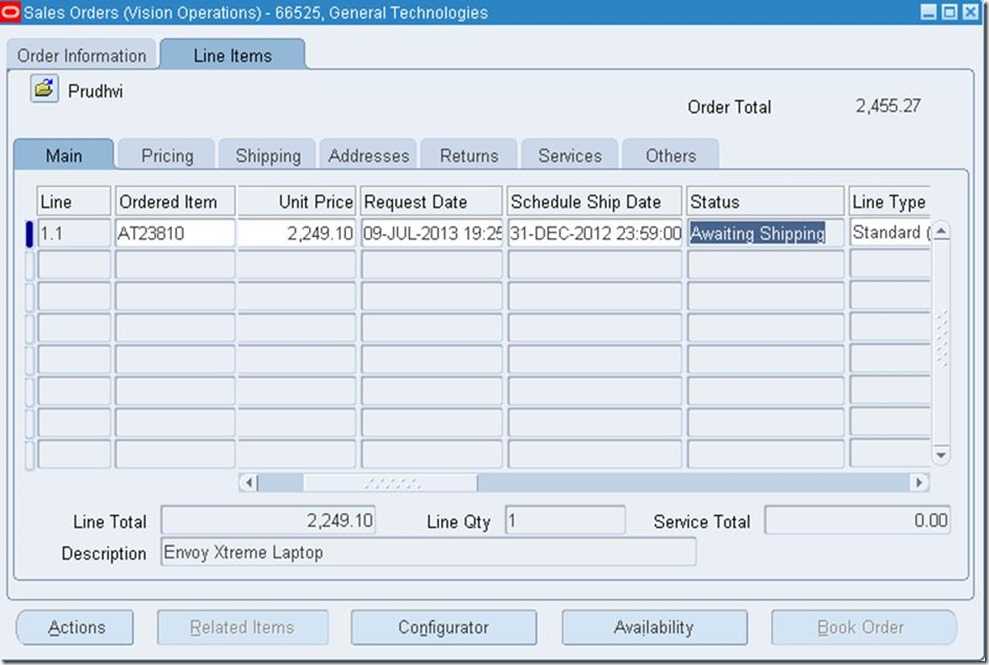Viewport: 989px width, 665px height.
Task: Click the Standard line type cell
Action: point(889,233)
